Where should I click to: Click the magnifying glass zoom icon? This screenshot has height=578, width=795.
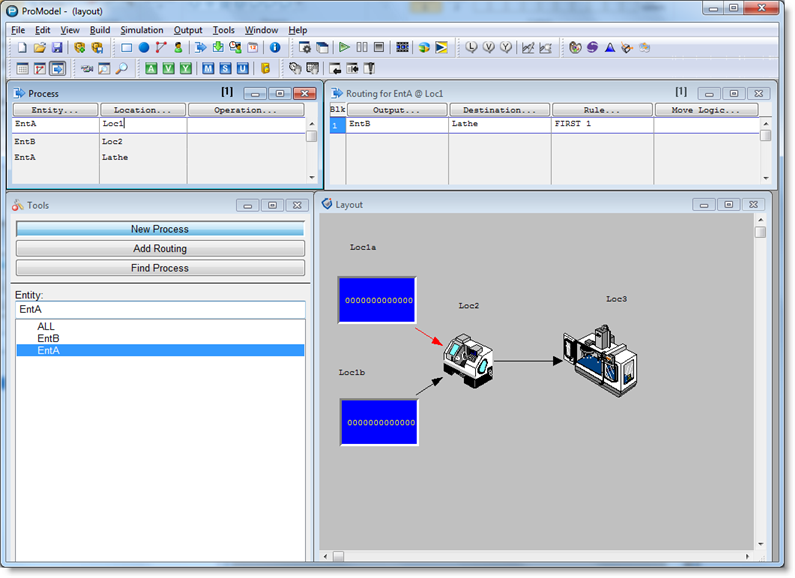[x=122, y=68]
